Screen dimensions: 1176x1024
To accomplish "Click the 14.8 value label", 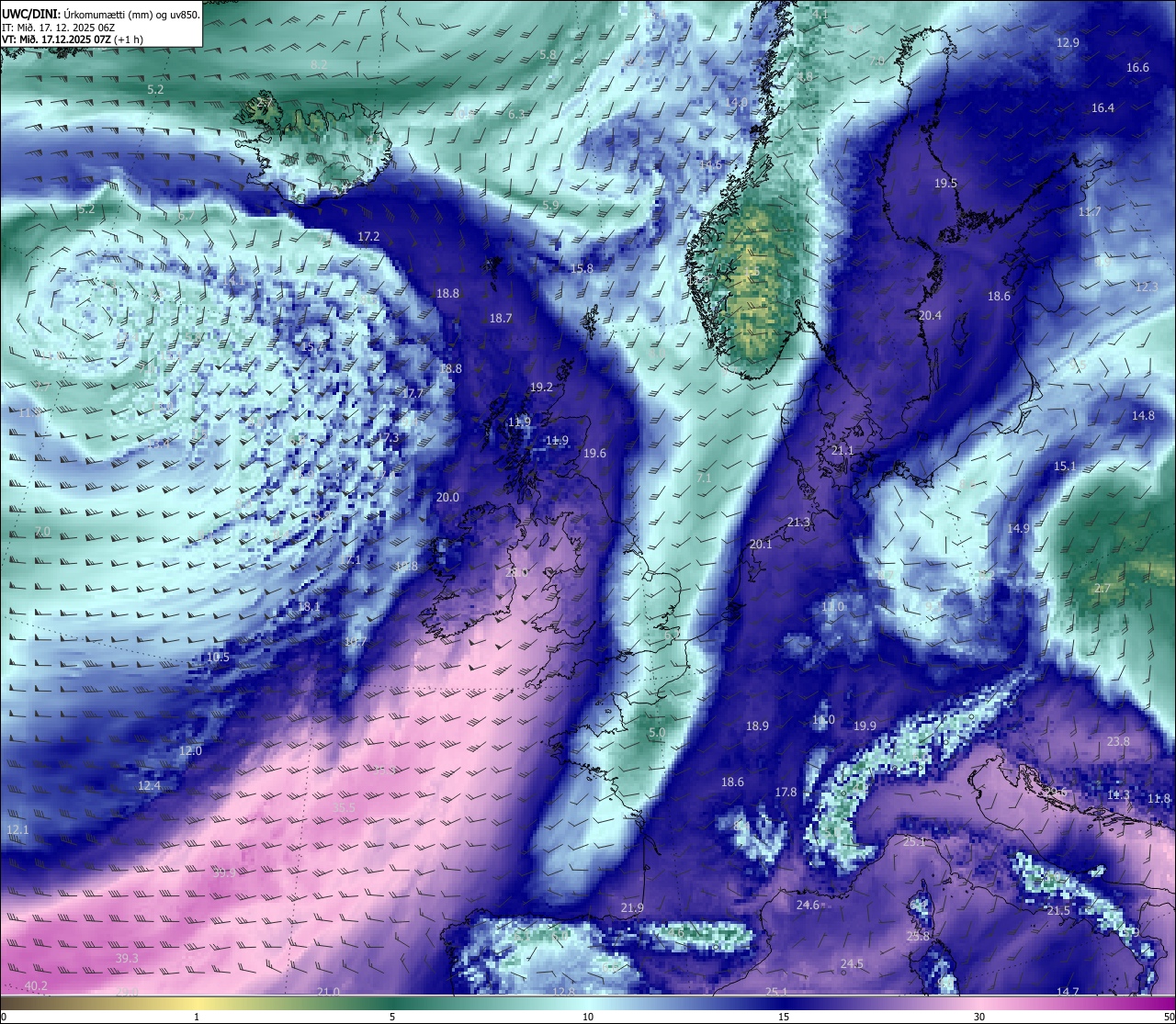I will [x=1143, y=415].
